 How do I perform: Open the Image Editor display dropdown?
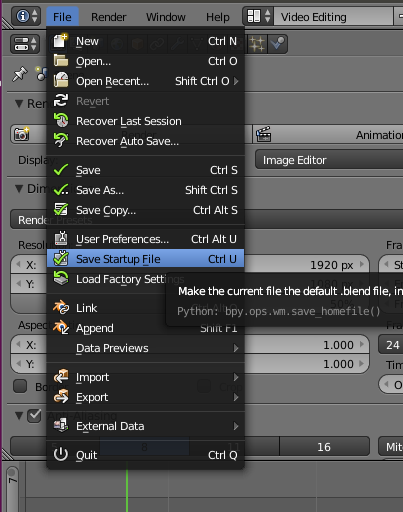[329, 160]
